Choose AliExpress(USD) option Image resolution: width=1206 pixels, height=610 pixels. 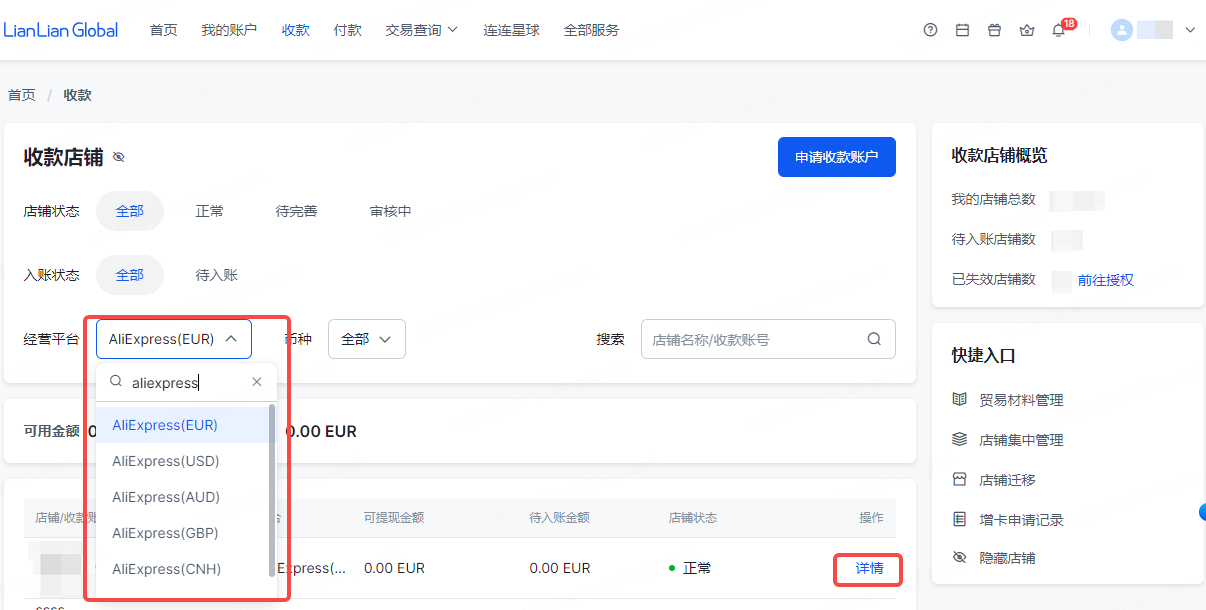pyautogui.click(x=182, y=461)
